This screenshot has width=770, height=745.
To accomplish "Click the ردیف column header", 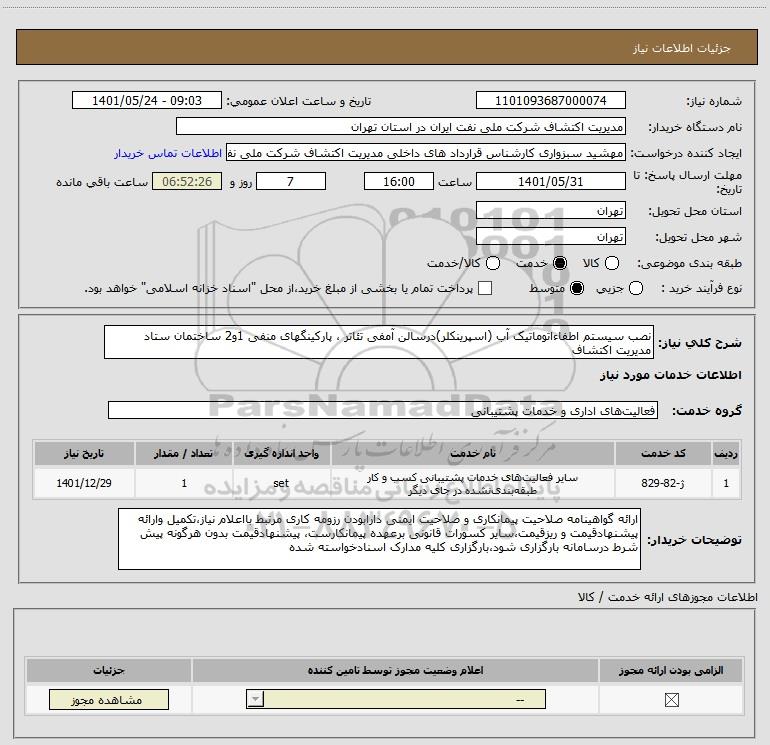I will click(x=726, y=453).
